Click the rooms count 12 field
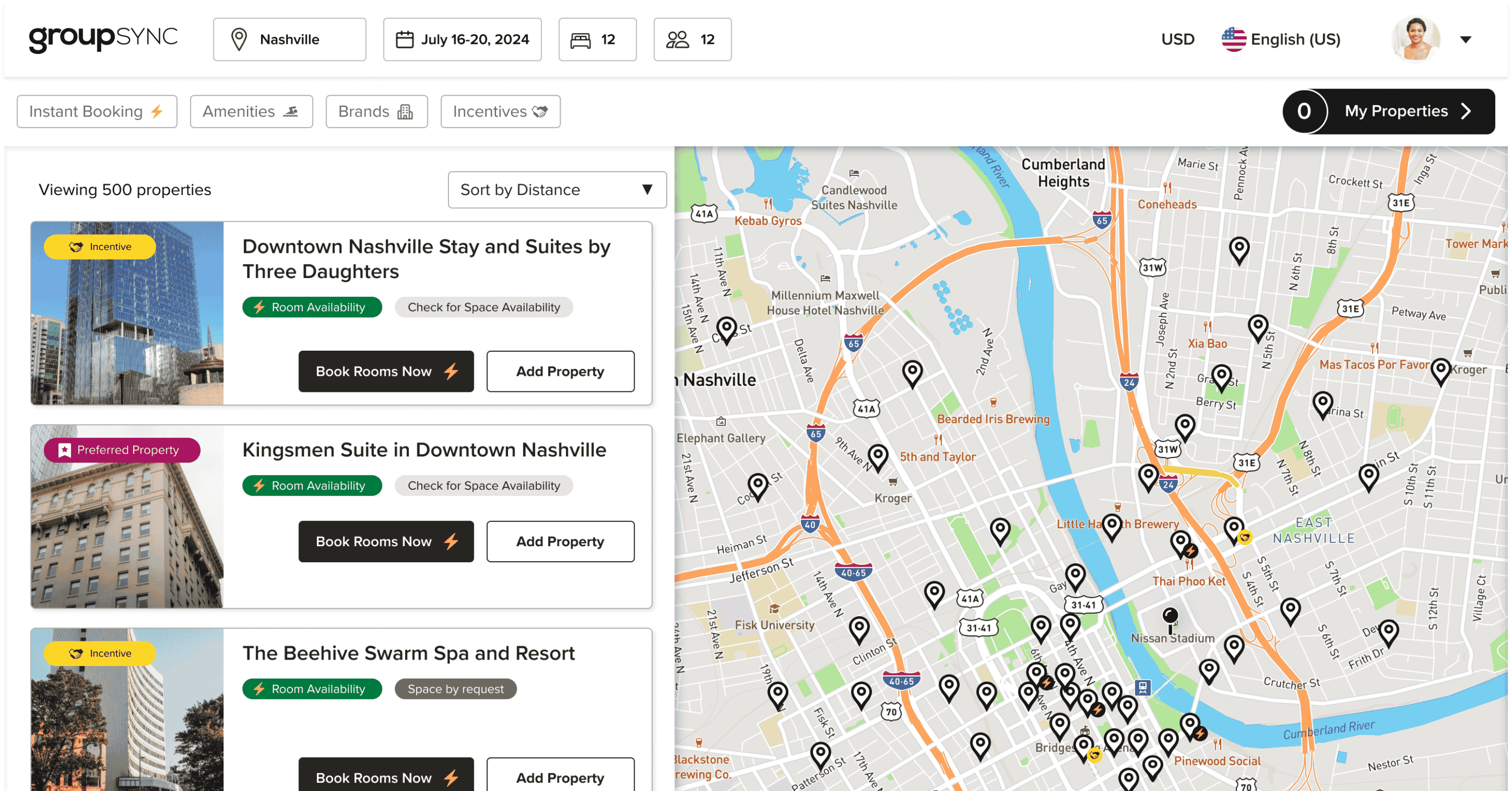This screenshot has width=1512, height=791. click(x=598, y=39)
